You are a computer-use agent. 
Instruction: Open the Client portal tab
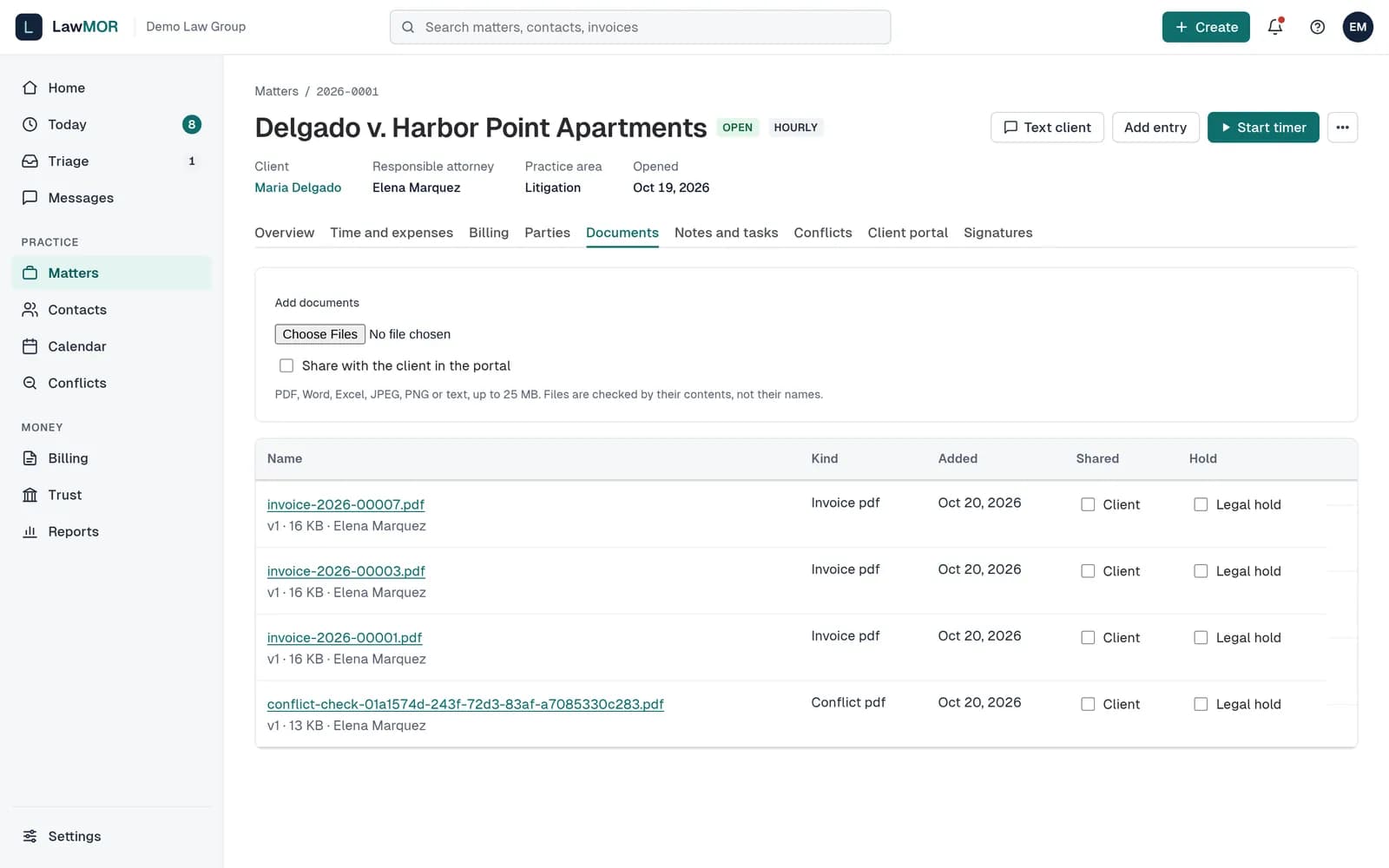[x=907, y=233]
